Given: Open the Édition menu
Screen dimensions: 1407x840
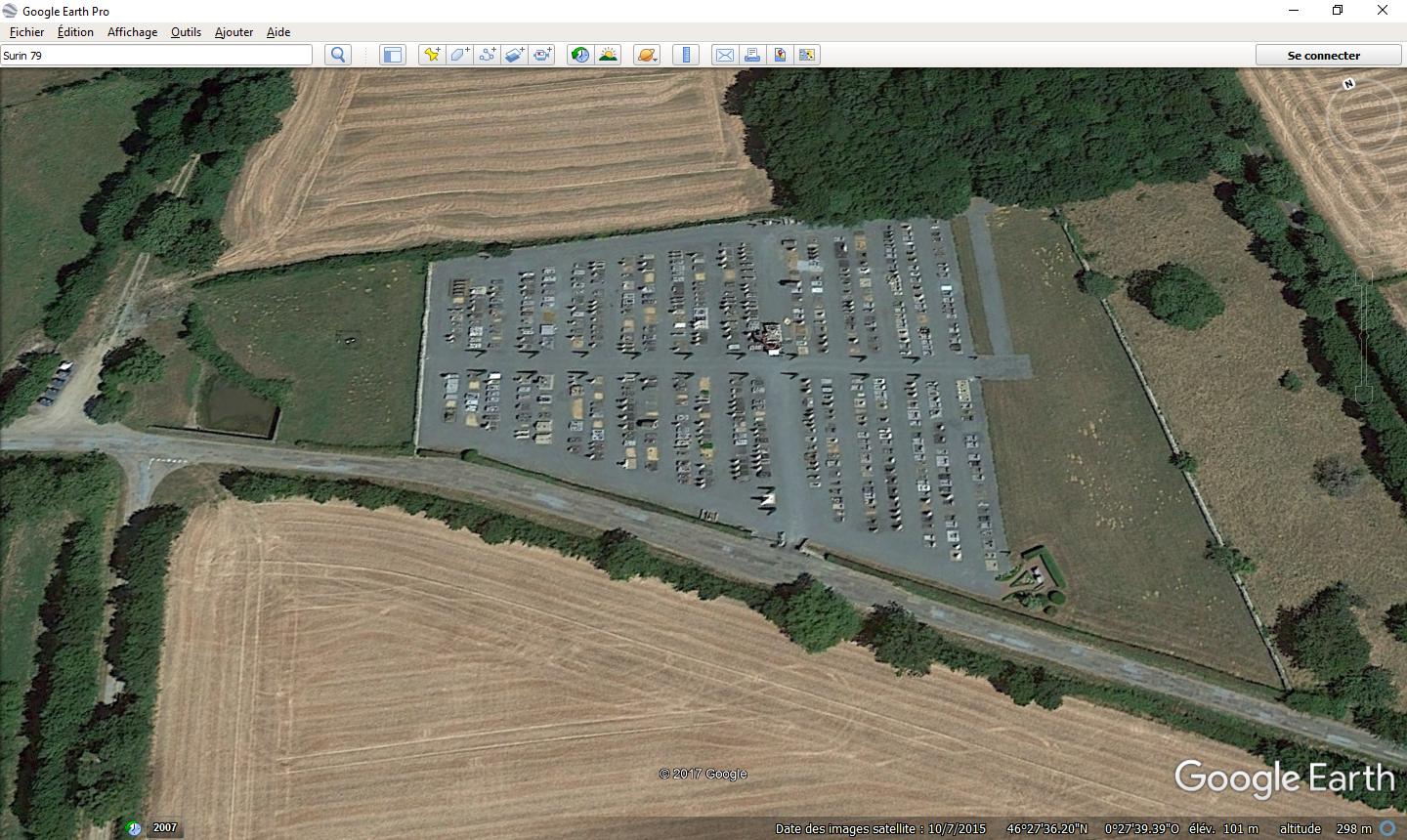Looking at the screenshot, I should [75, 32].
